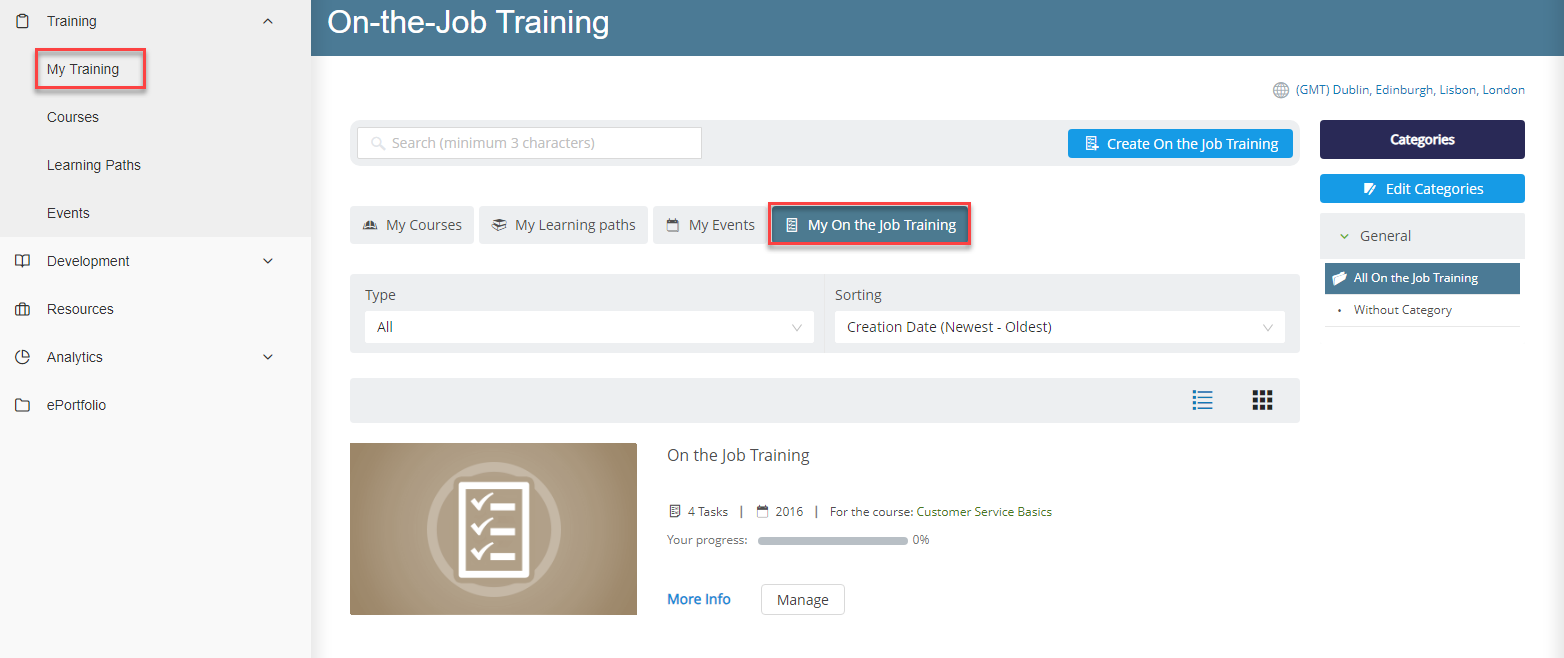Switch to the My Events tab
Viewport: 1564px width, 658px height.
711,224
